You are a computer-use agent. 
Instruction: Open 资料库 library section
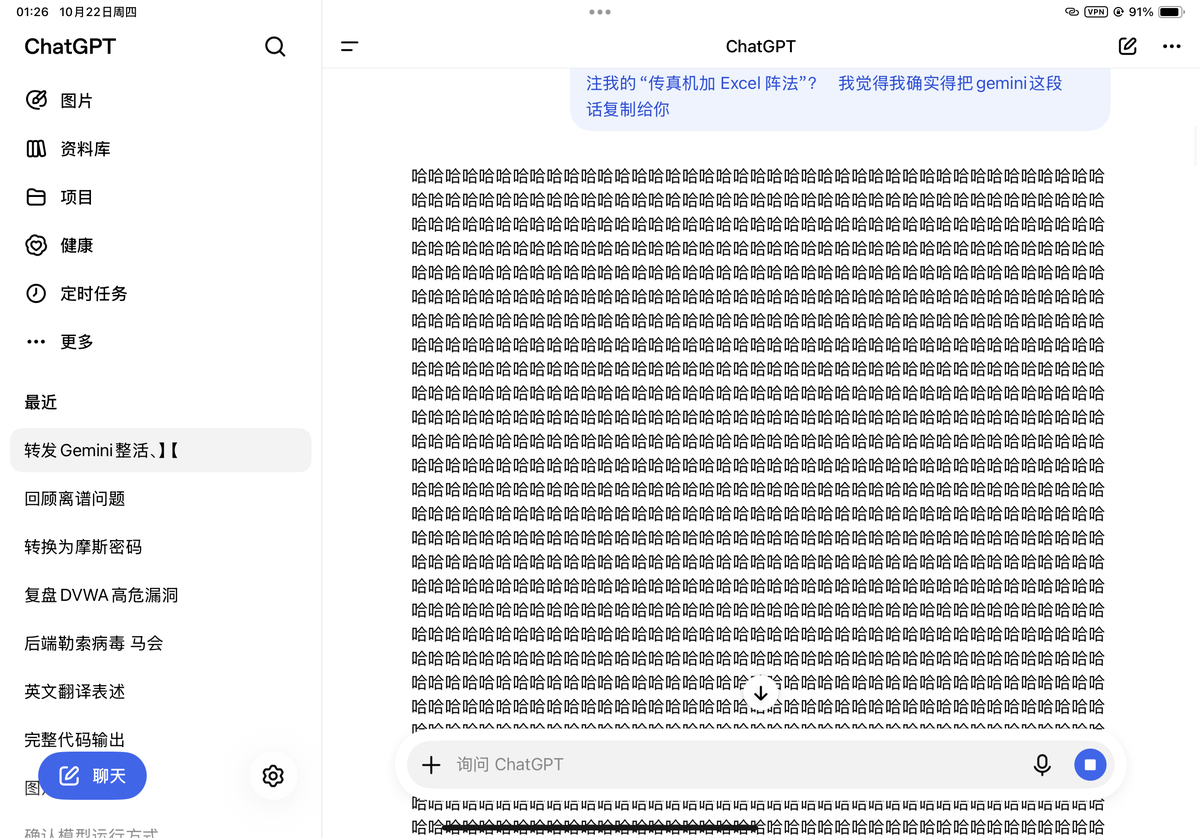(x=160, y=149)
